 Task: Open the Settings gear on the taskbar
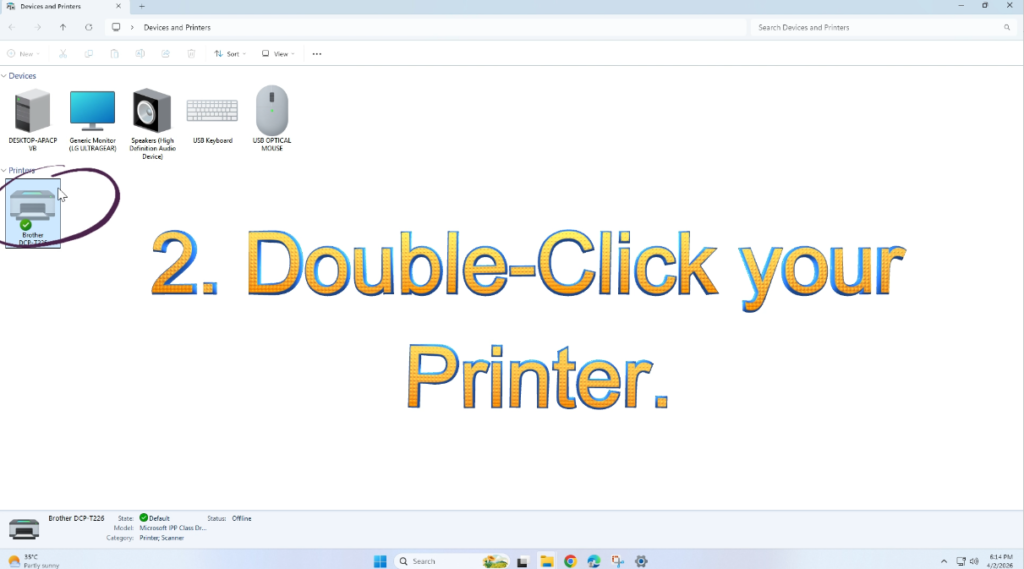[x=641, y=561]
